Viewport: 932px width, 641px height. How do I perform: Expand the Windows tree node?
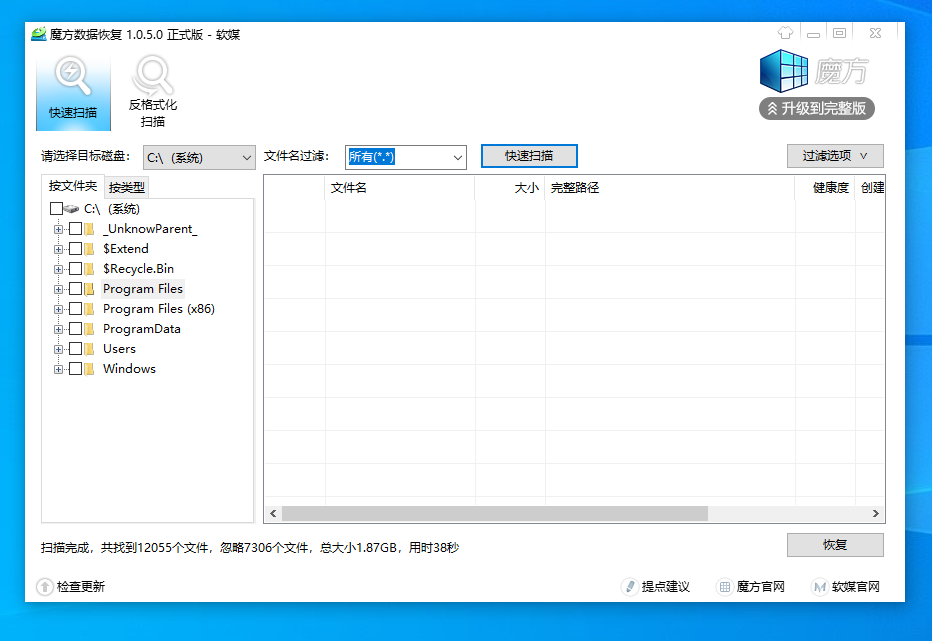point(58,370)
